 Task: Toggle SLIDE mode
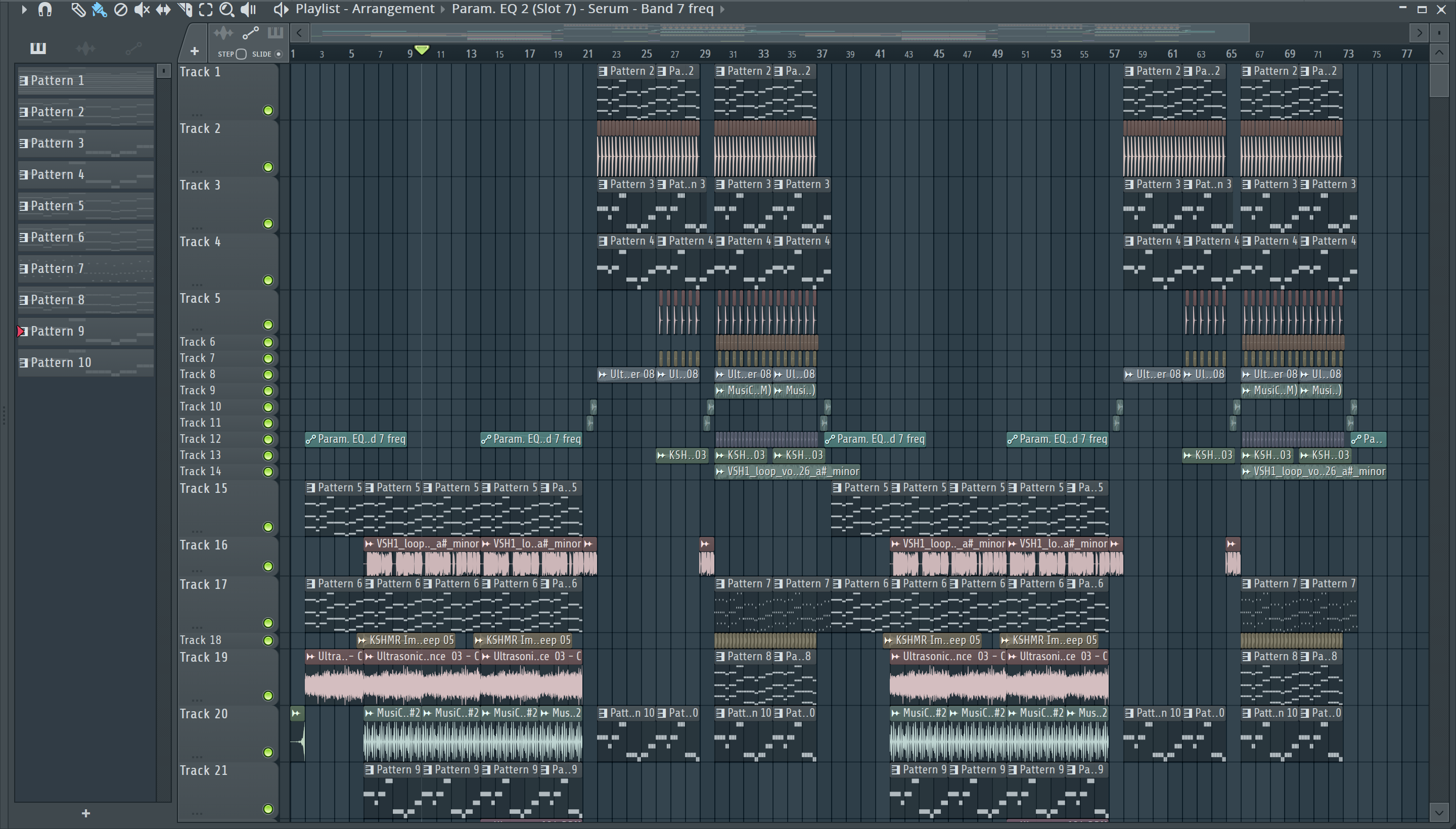click(279, 54)
